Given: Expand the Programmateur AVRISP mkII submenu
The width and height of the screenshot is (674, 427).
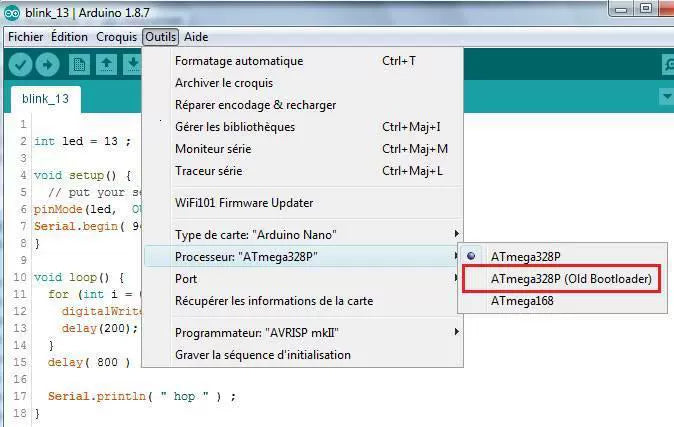Looking at the screenshot, I should pyautogui.click(x=303, y=333).
